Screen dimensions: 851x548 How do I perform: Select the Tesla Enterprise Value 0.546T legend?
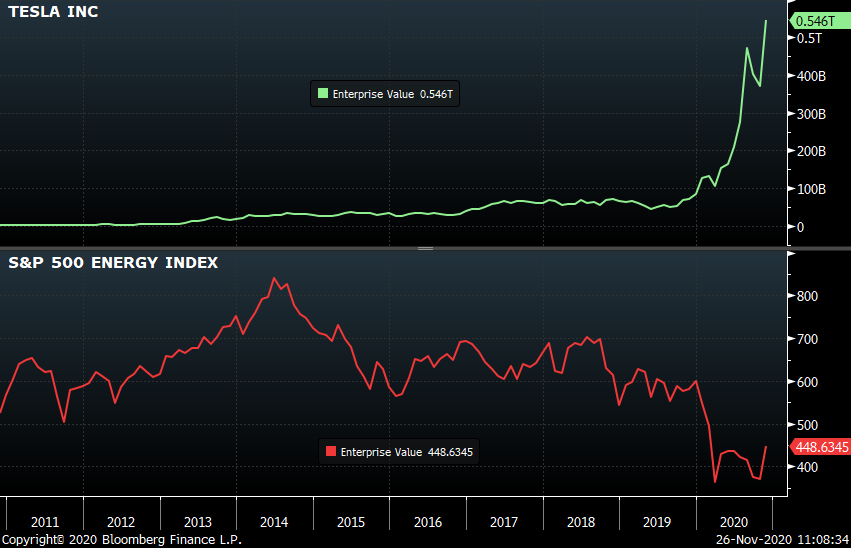click(x=388, y=94)
